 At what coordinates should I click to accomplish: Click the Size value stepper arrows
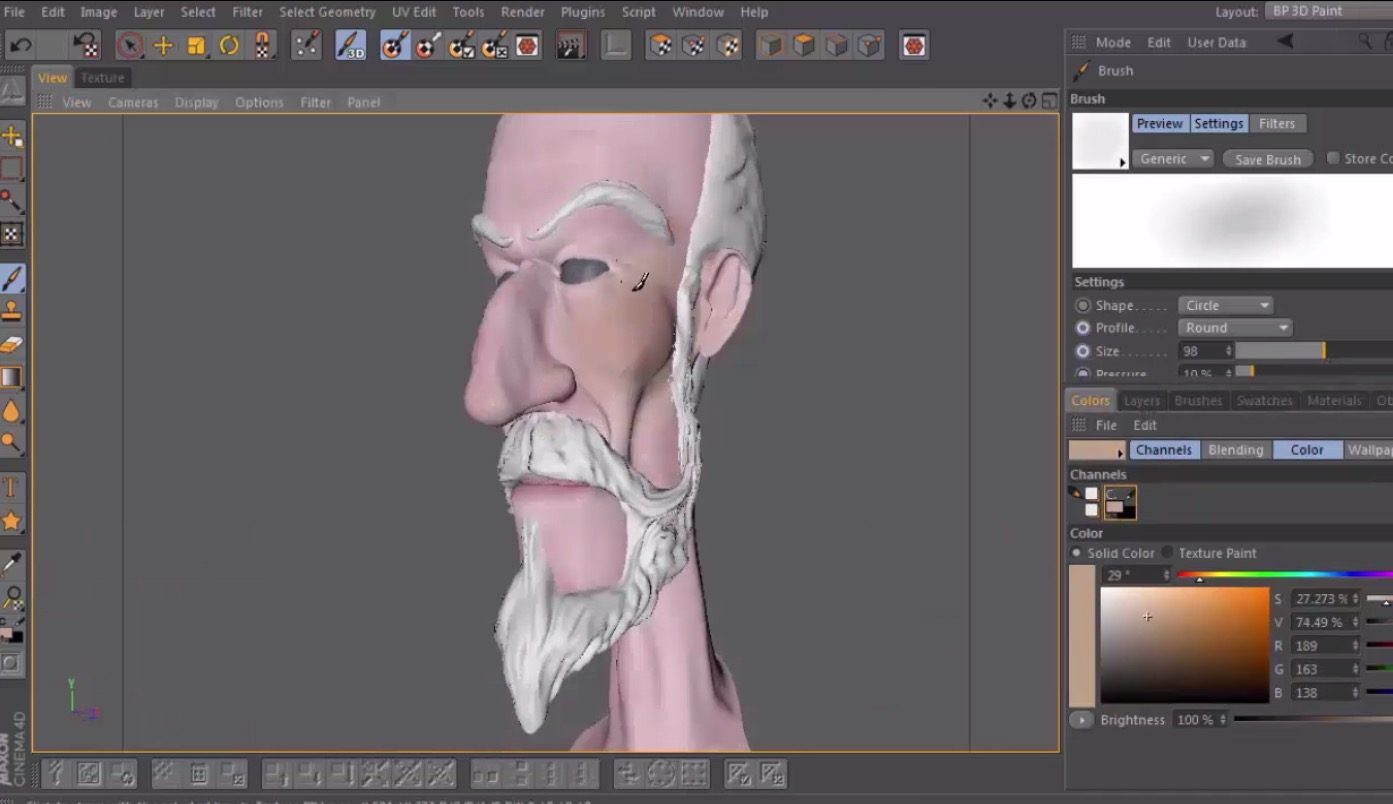coord(1228,351)
